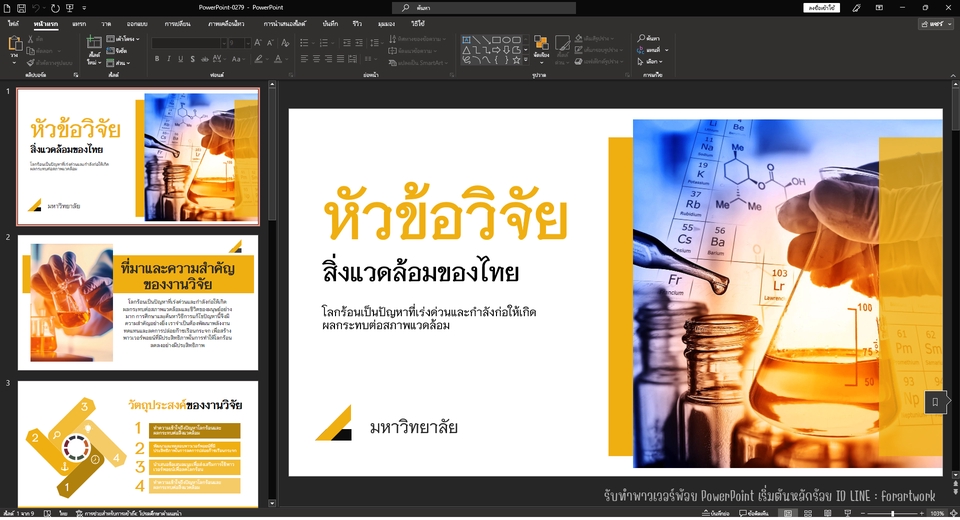This screenshot has width=960, height=520.
Task: Open Clipboard group dialog launcher
Action: 76,75
